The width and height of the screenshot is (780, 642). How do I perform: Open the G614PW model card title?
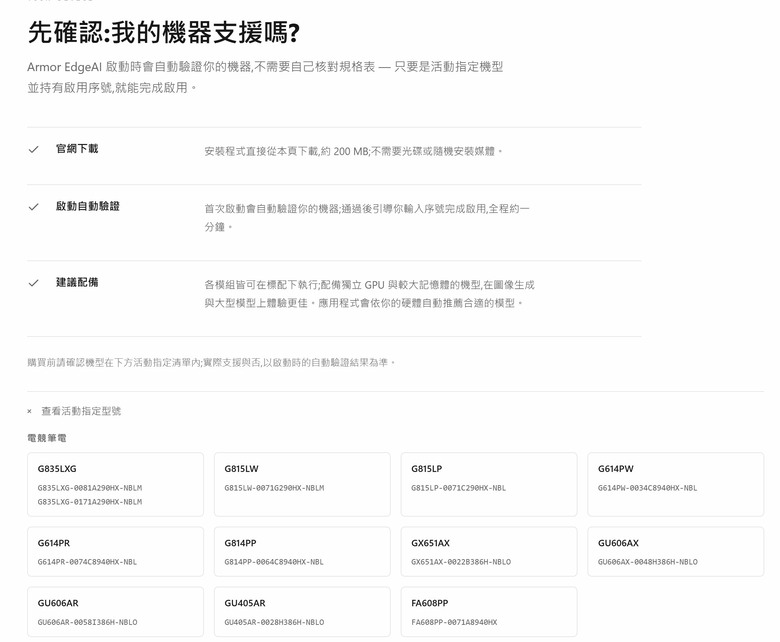pyautogui.click(x=616, y=468)
